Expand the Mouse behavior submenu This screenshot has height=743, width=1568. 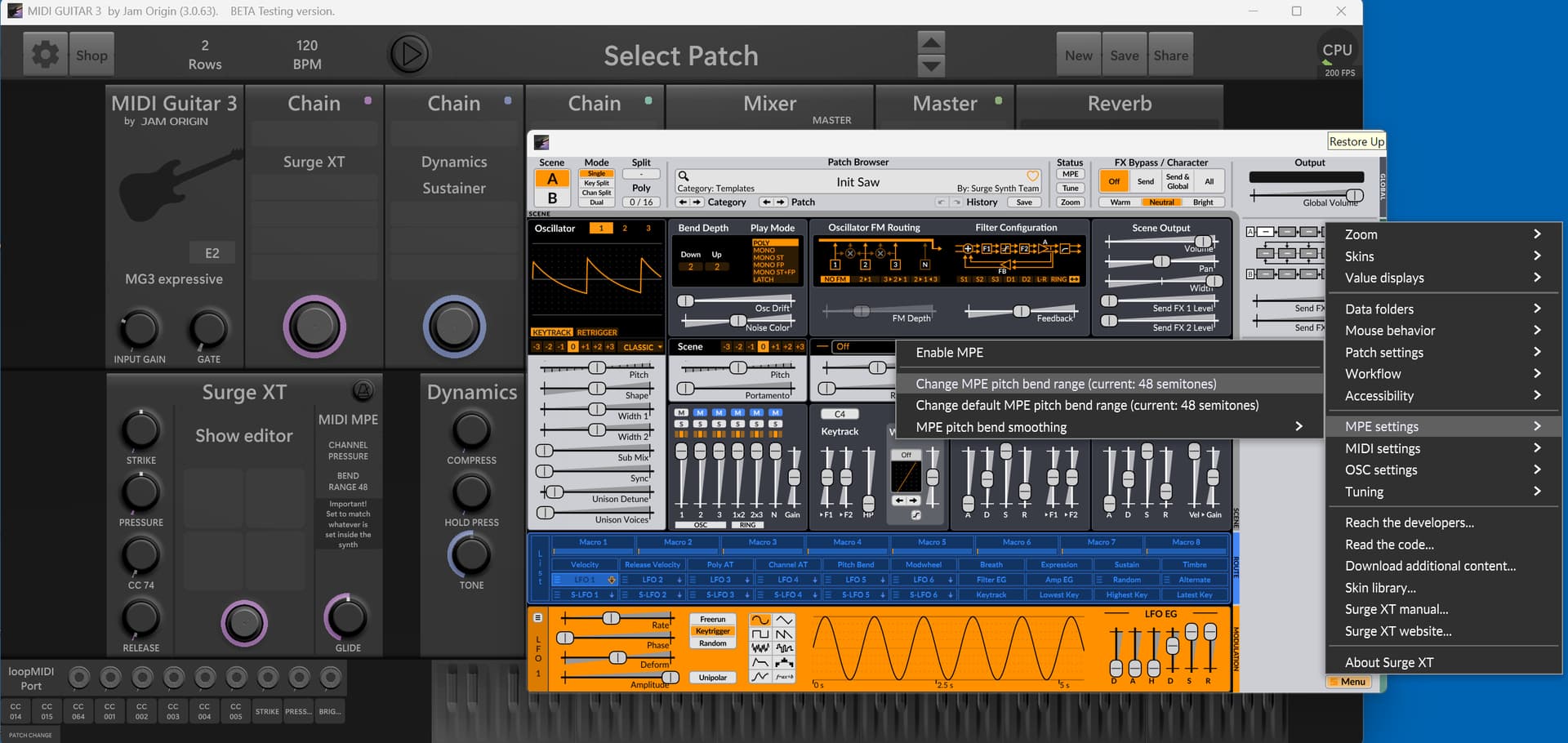pyautogui.click(x=1444, y=331)
